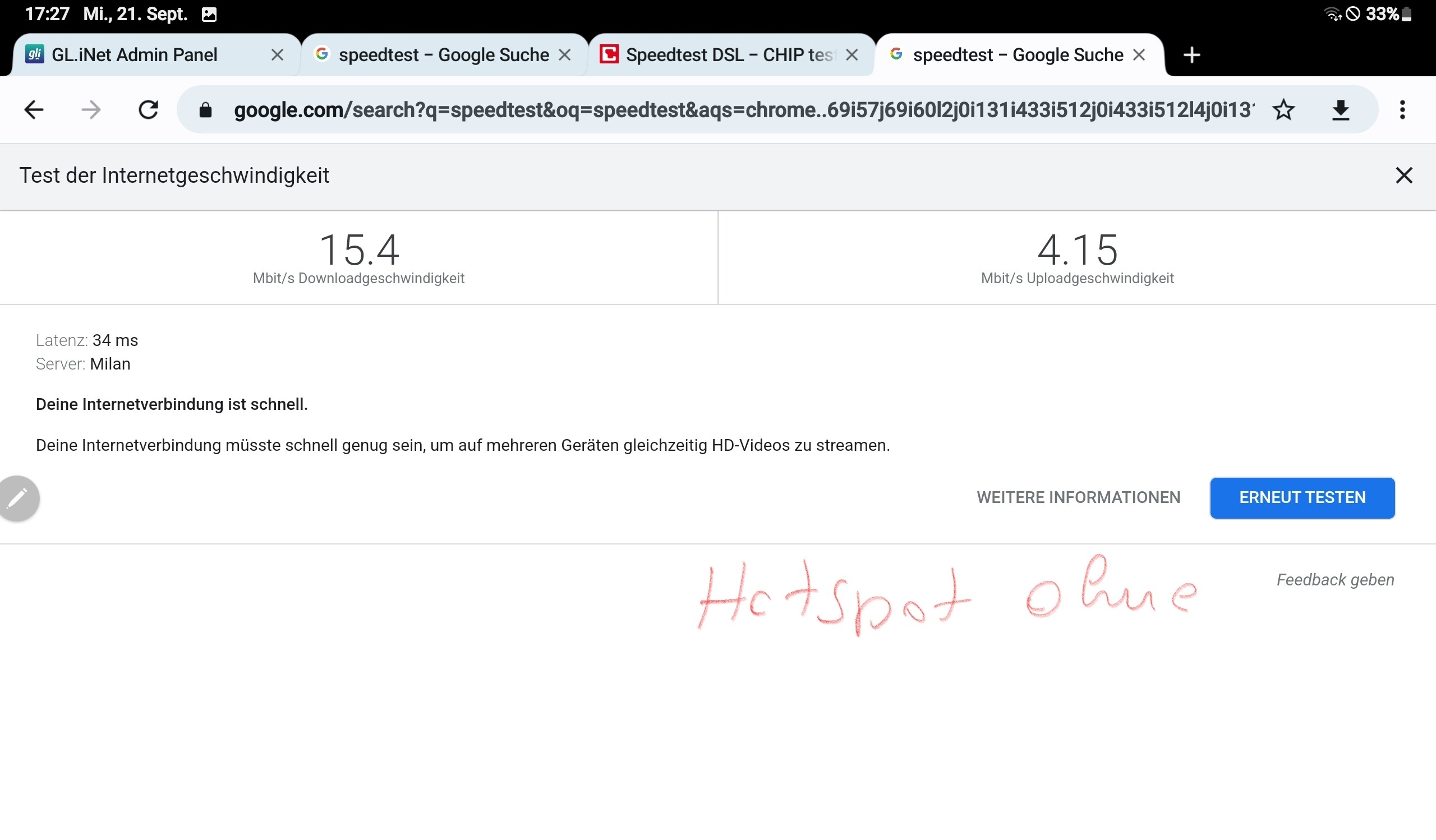1436x840 pixels.
Task: Tap the floating pencil edit button
Action: (19, 498)
